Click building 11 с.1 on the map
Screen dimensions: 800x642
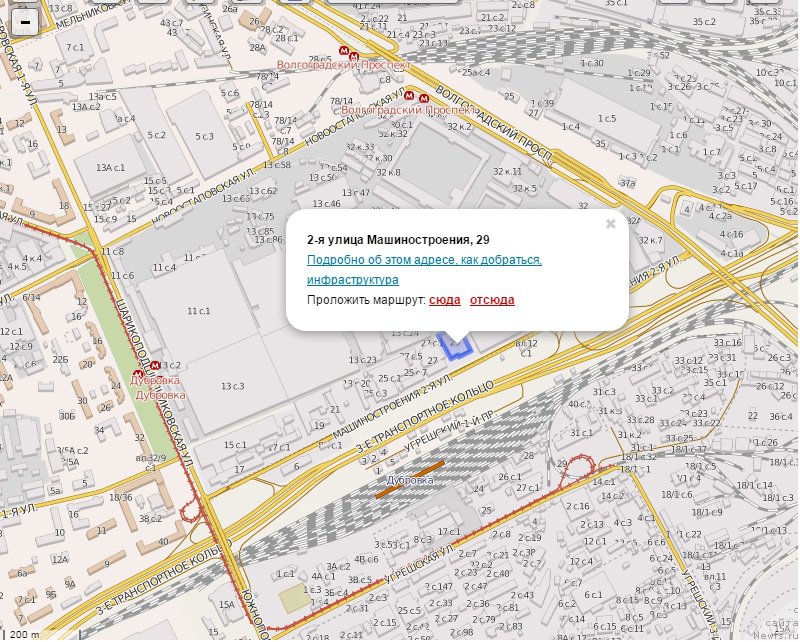[199, 311]
